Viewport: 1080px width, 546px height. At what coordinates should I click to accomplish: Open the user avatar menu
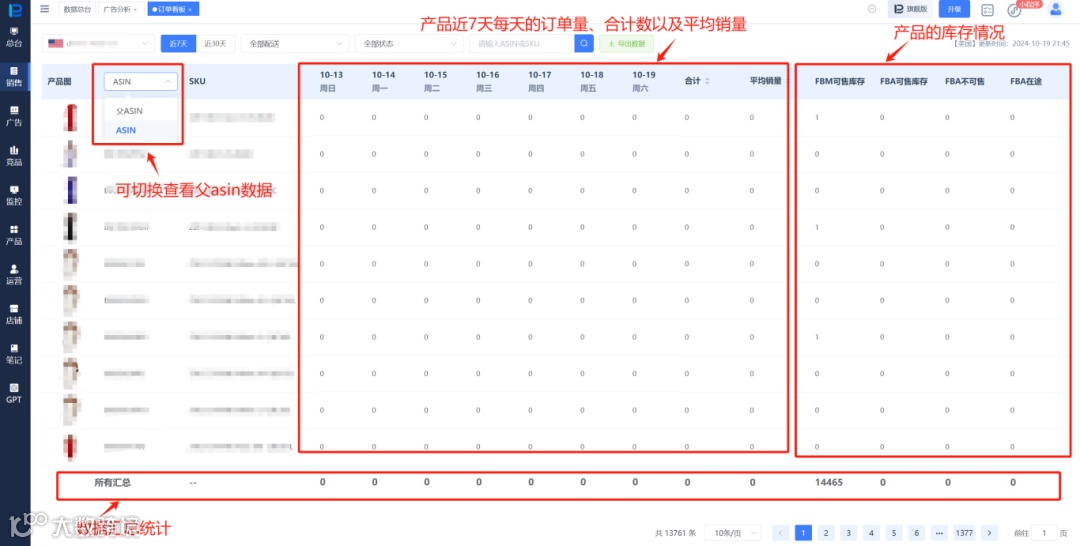click(1055, 10)
